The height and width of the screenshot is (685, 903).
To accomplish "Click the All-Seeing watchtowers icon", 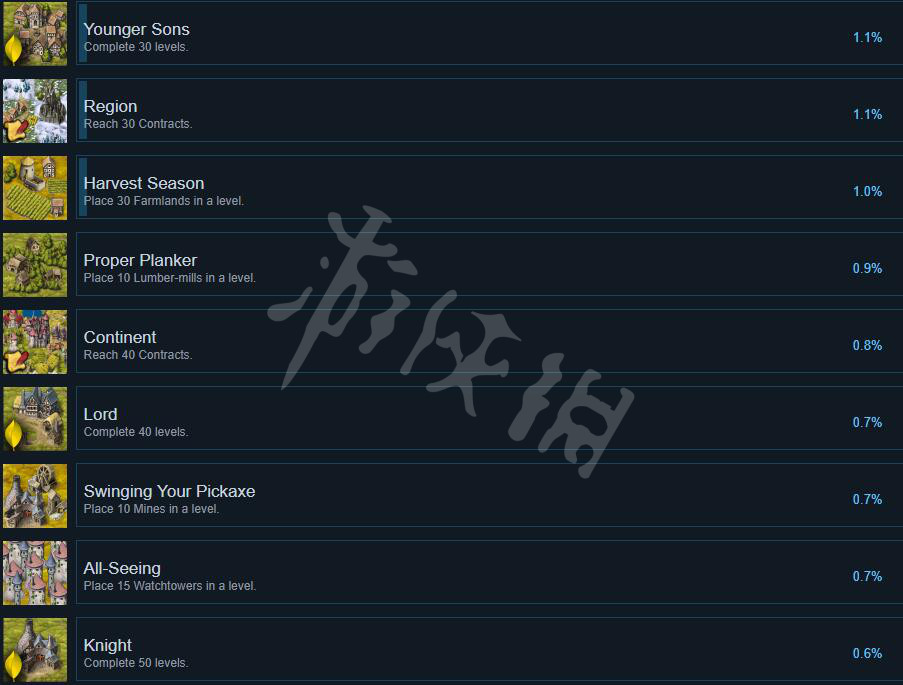I will (x=35, y=573).
